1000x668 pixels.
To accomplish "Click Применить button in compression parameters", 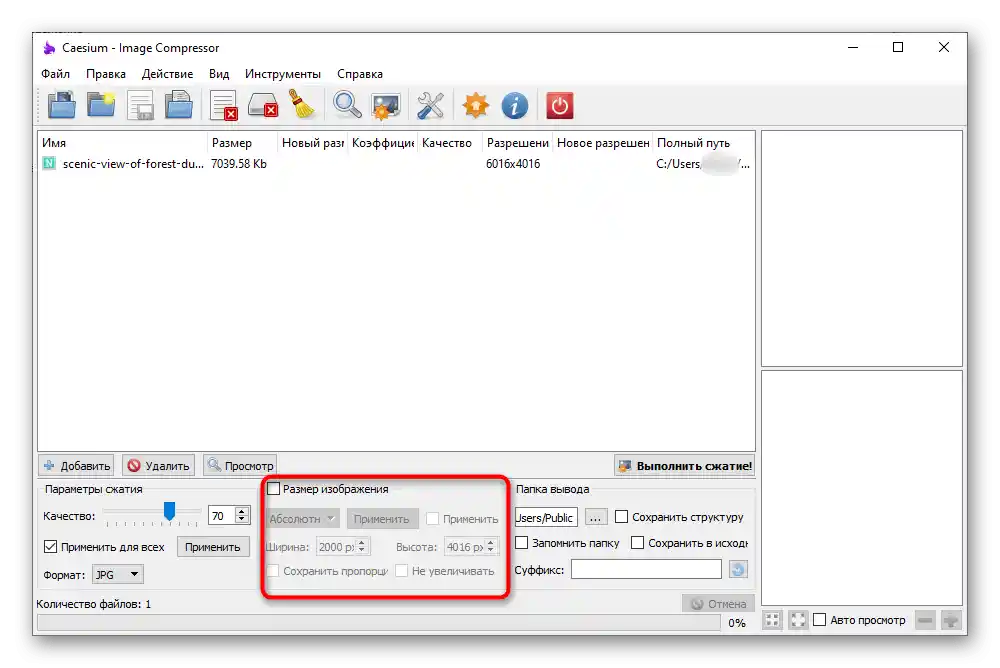I will pos(213,547).
